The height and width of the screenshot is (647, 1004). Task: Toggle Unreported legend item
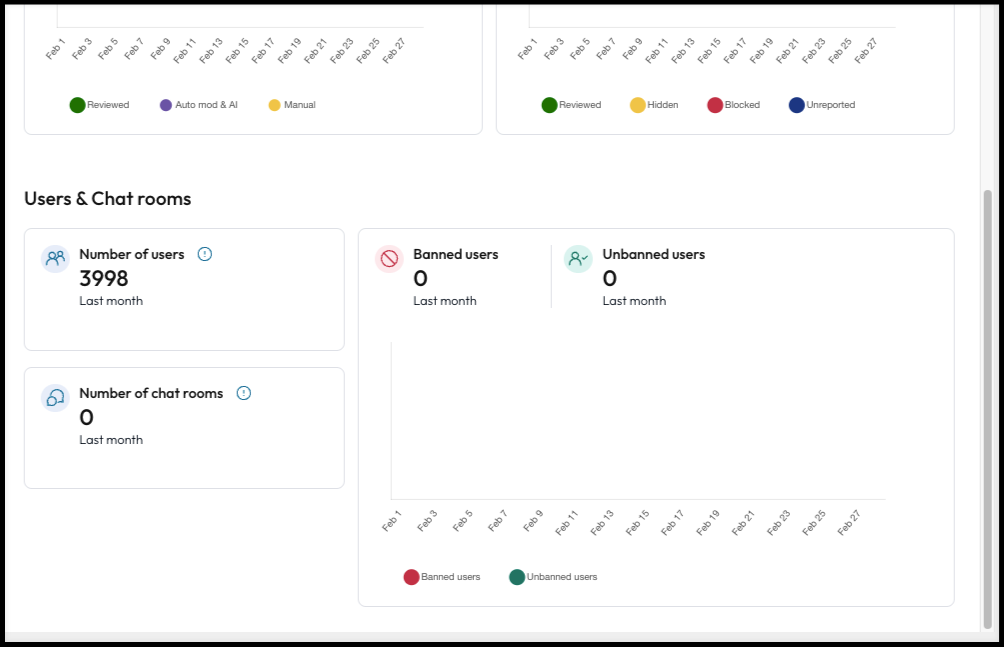click(822, 105)
